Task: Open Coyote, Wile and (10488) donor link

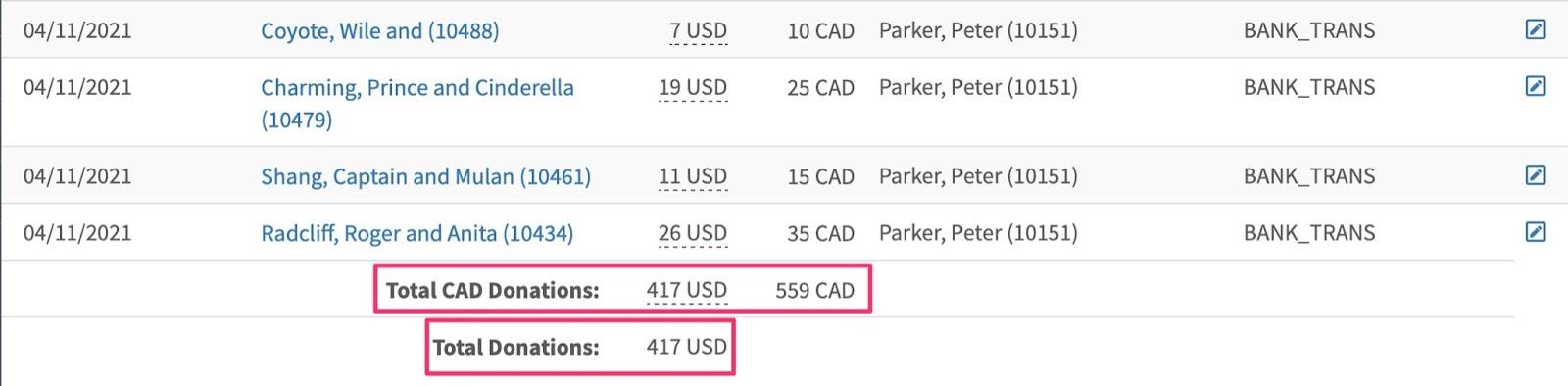Action: (x=379, y=30)
